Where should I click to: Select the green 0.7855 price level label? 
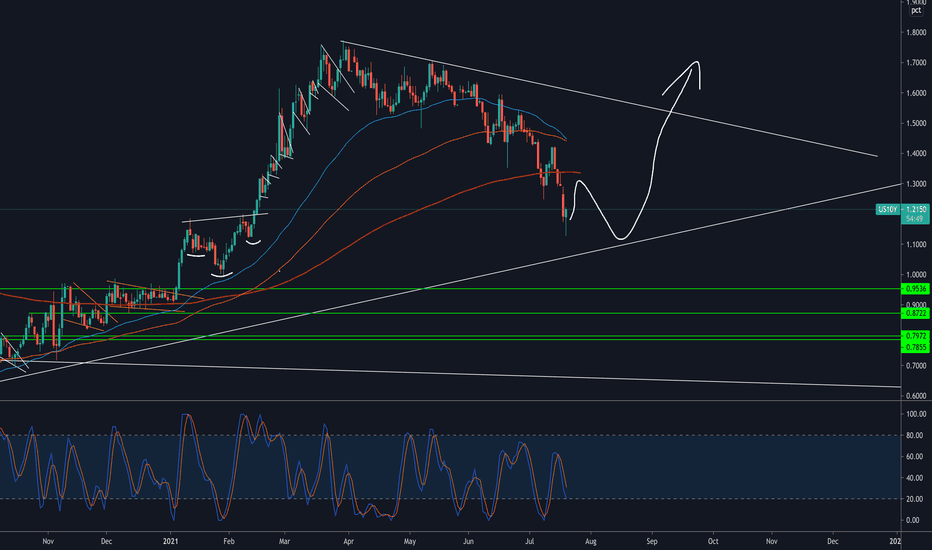[916, 347]
